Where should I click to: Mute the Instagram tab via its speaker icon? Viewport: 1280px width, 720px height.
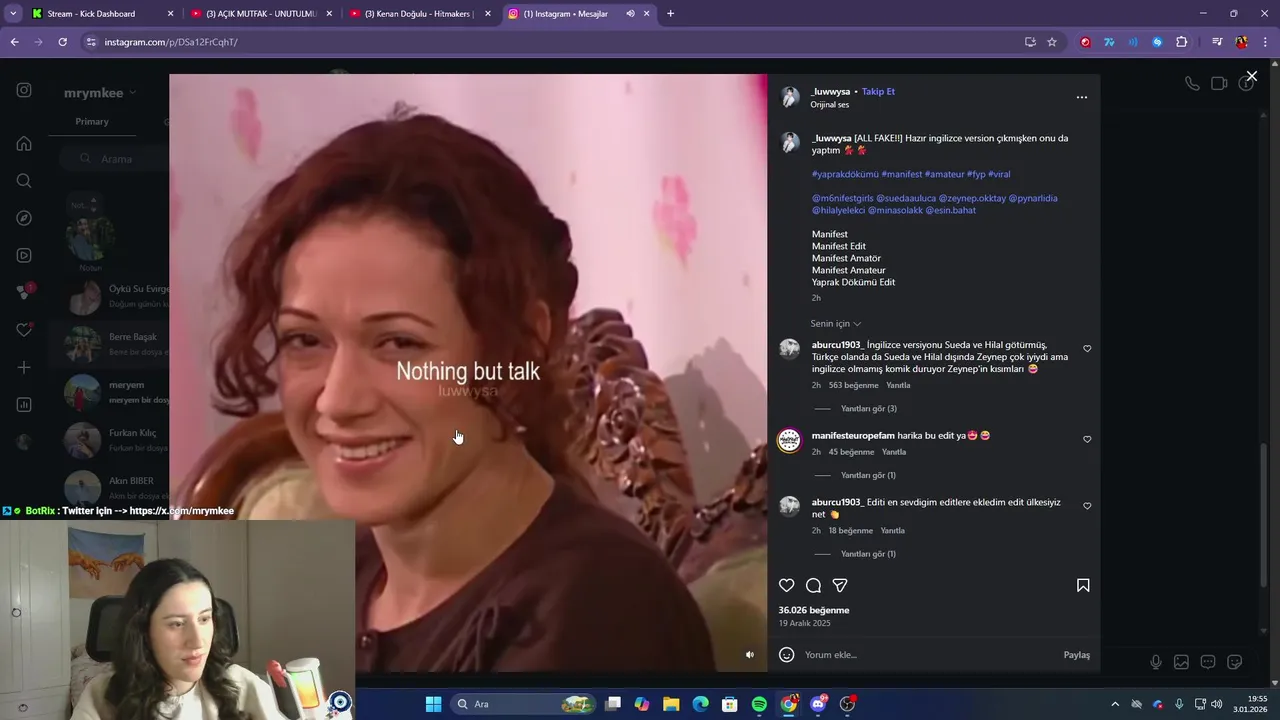coord(631,14)
